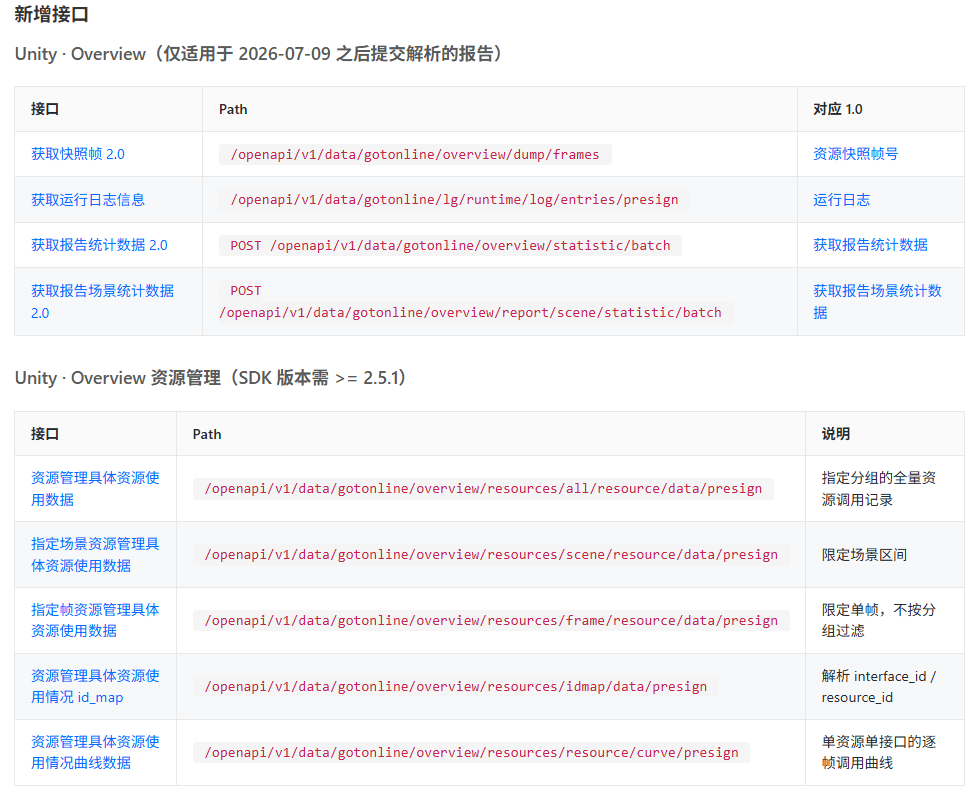Click the Path header in first table
977x796 pixels.
coord(233,109)
